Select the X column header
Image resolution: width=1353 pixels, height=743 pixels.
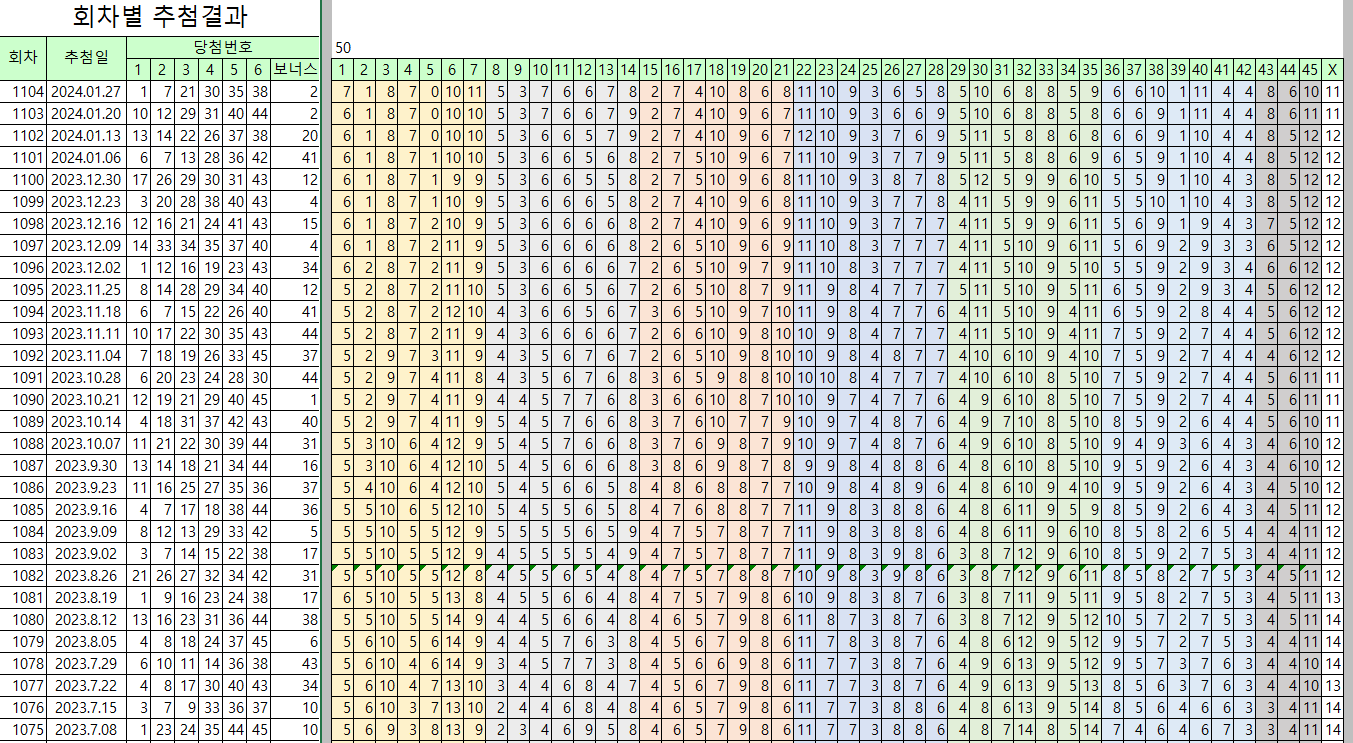(x=1332, y=69)
